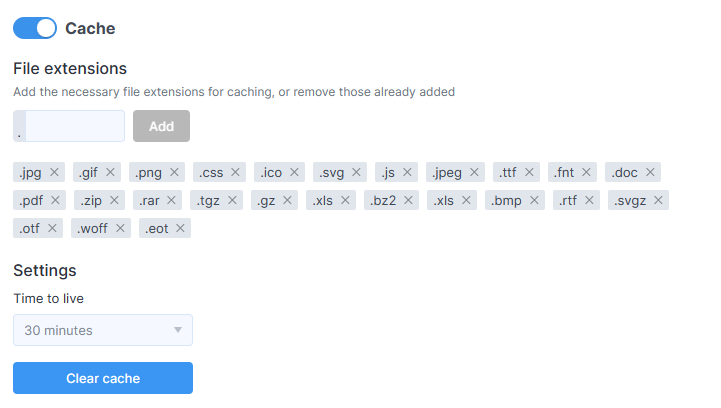The image size is (721, 408).
Task: Remove the .gif extension tag
Action: 110,172
